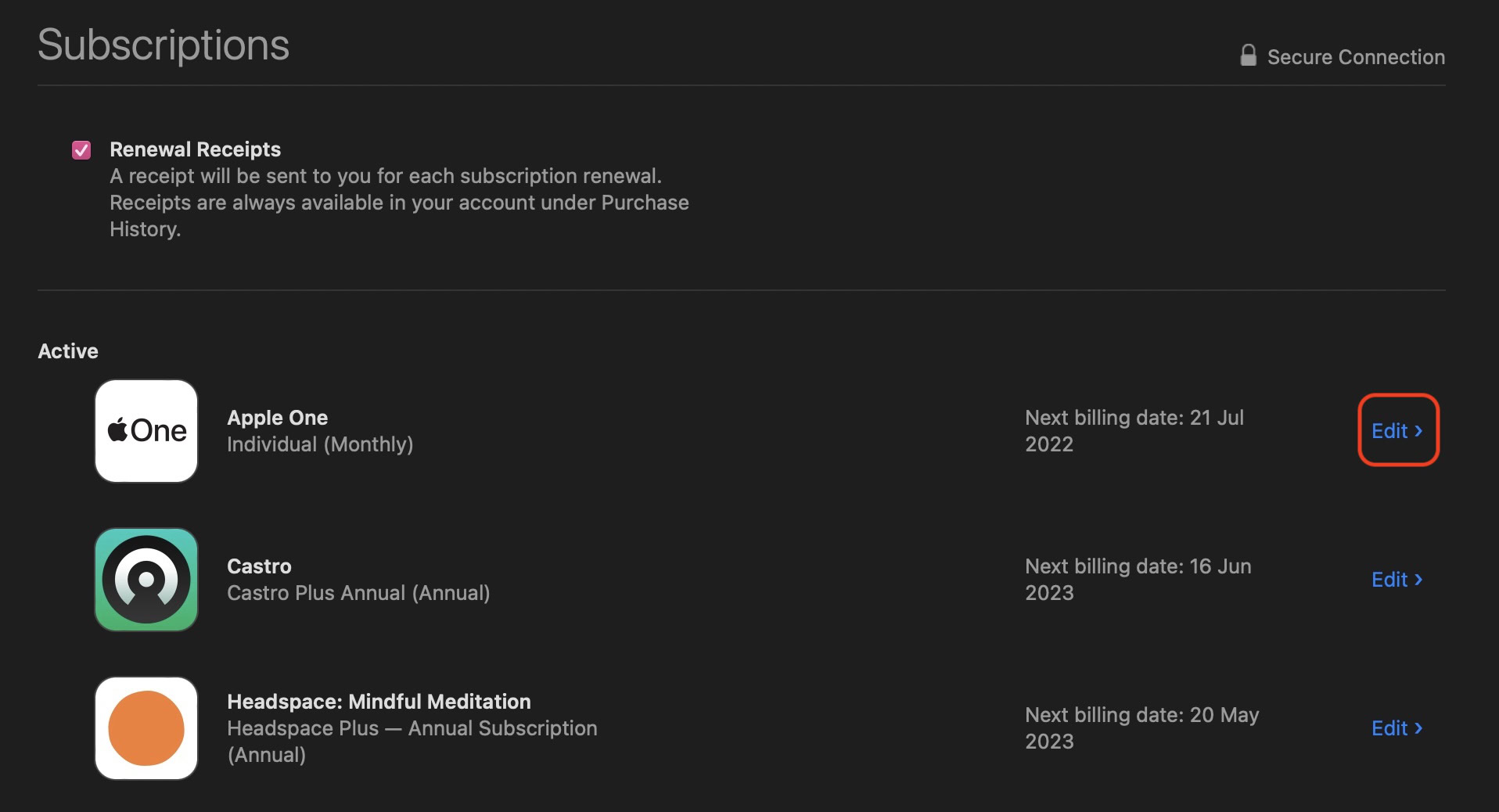The width and height of the screenshot is (1499, 812).
Task: Click the Castro Plus Annual plan text
Action: [x=358, y=593]
